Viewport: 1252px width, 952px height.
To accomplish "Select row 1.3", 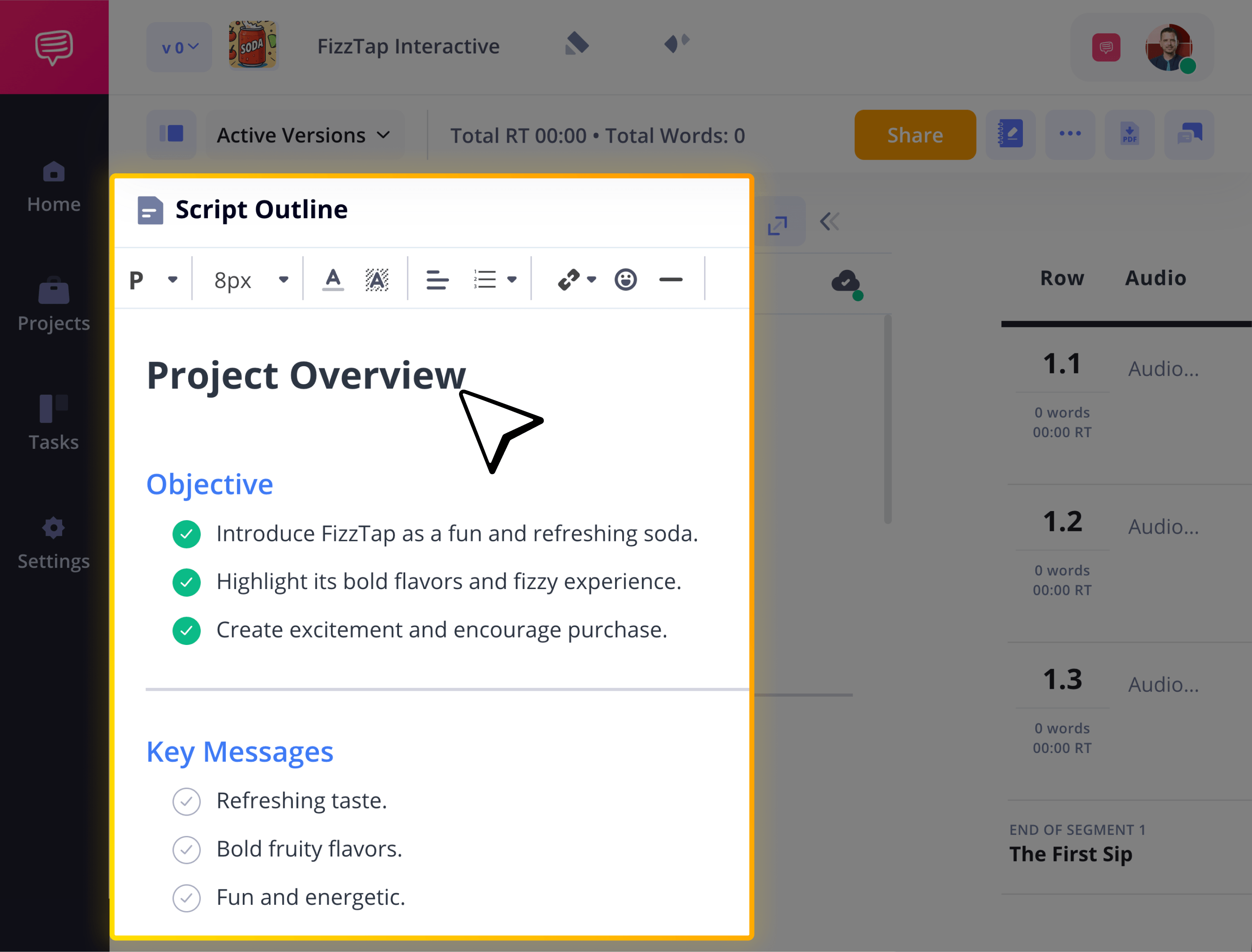I will tap(1062, 680).
